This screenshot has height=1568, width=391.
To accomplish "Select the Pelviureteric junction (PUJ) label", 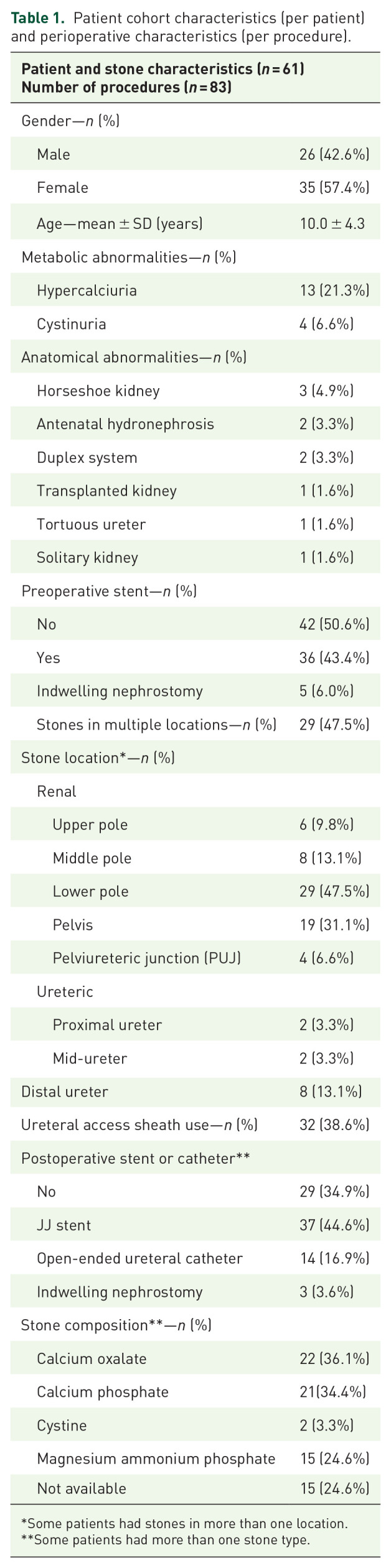I will [x=146, y=958].
